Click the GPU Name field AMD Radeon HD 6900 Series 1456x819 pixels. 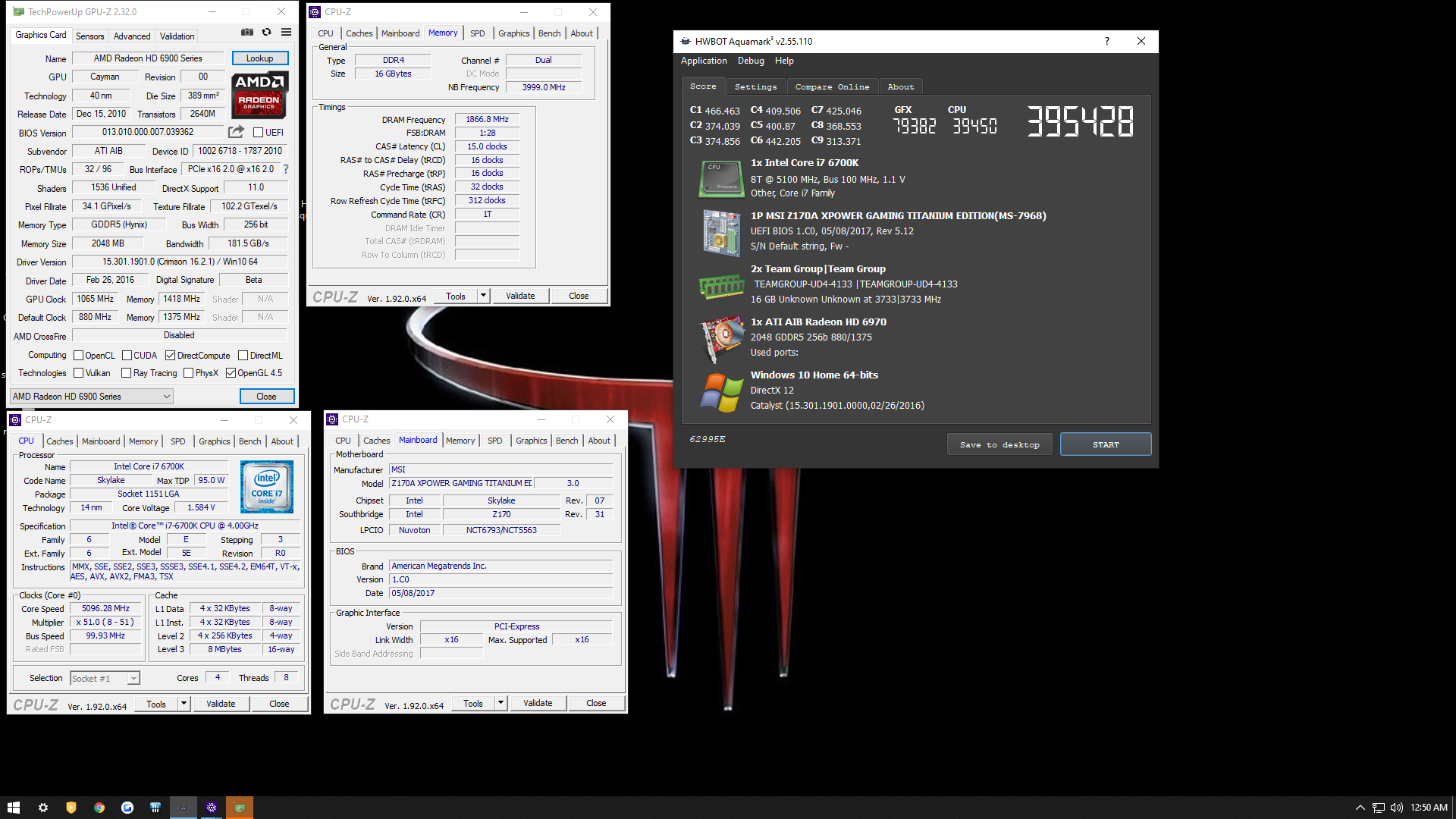pyautogui.click(x=148, y=58)
